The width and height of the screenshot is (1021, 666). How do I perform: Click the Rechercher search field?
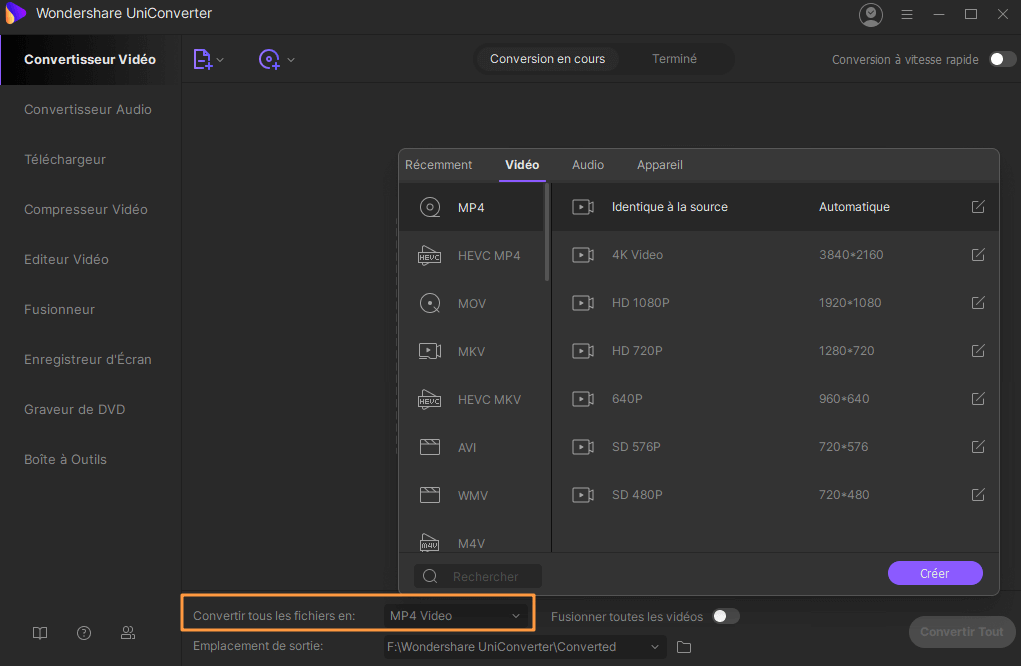pos(478,576)
